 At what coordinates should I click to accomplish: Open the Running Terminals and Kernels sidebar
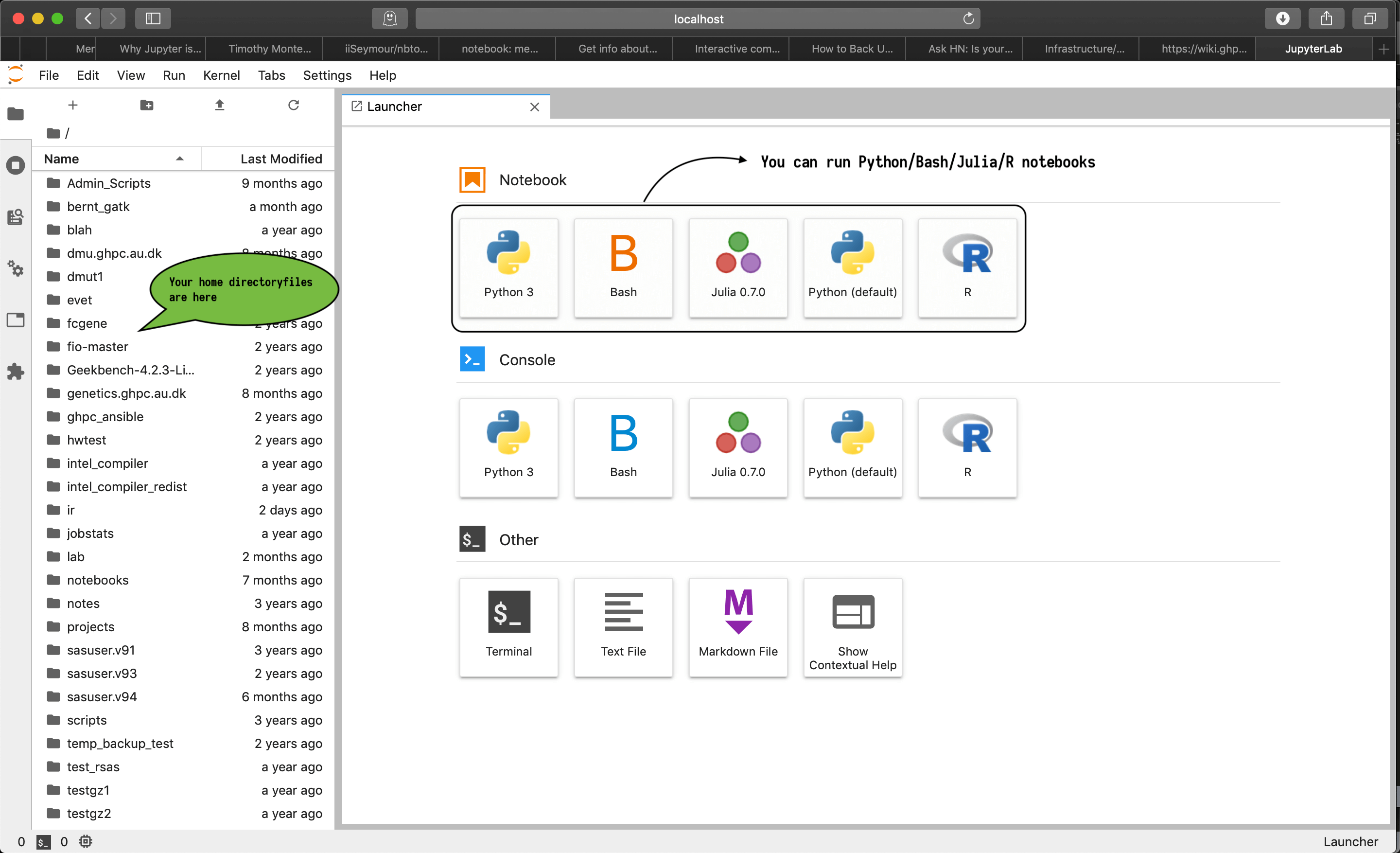16,165
